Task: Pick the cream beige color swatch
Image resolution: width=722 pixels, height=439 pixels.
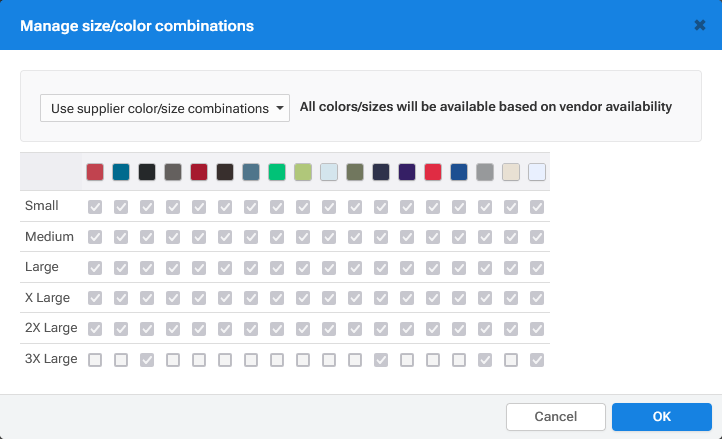Action: point(511,172)
